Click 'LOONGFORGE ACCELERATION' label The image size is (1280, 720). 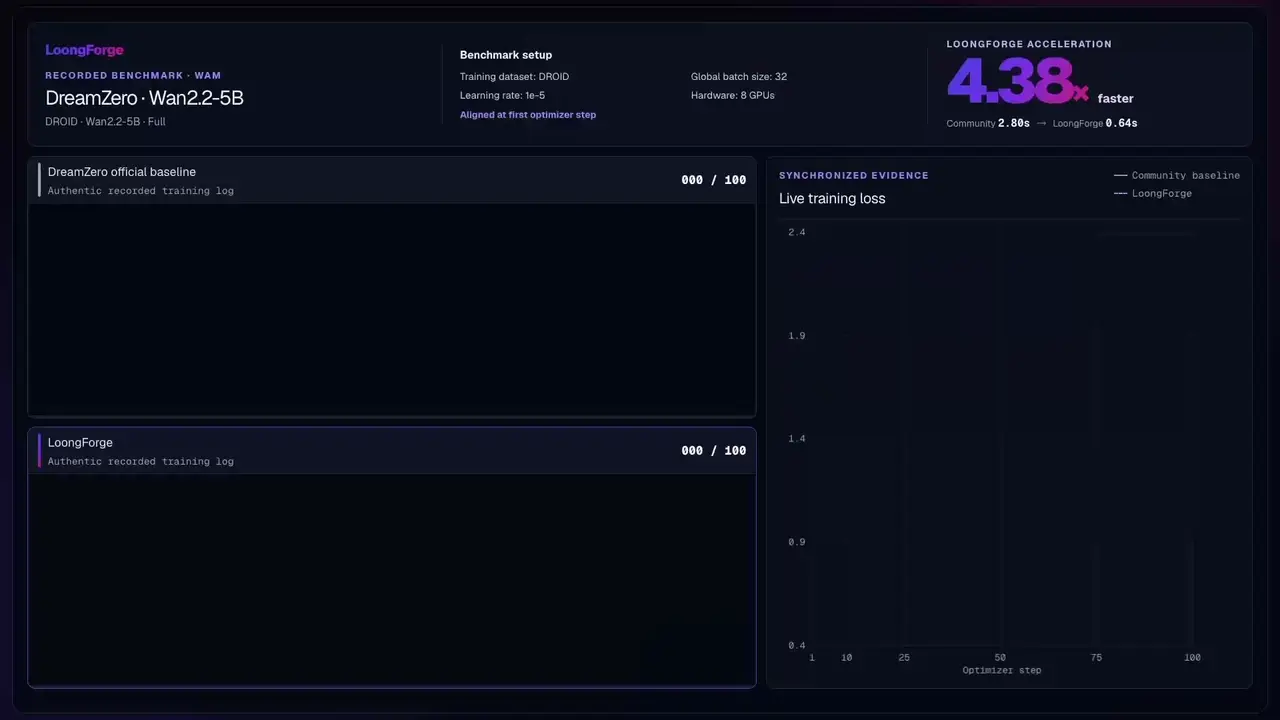point(1029,44)
